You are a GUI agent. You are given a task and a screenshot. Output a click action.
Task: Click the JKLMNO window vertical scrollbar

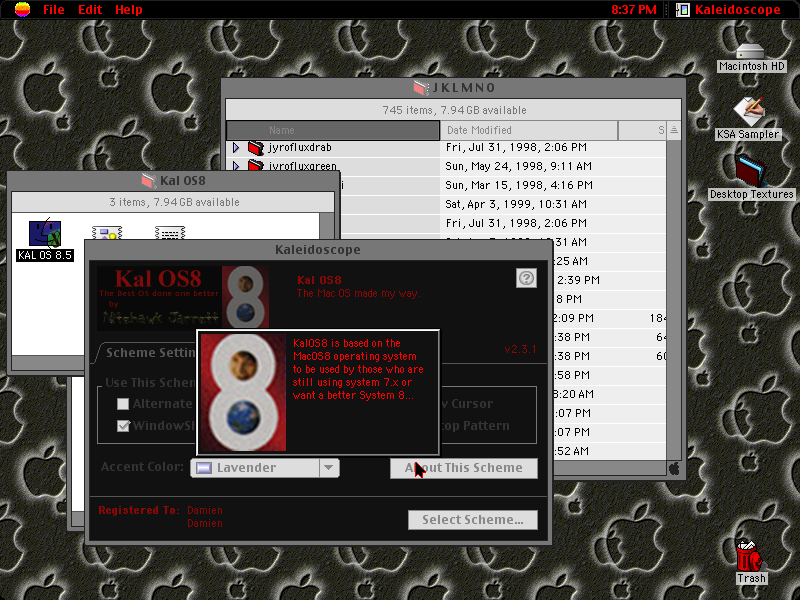(x=673, y=299)
